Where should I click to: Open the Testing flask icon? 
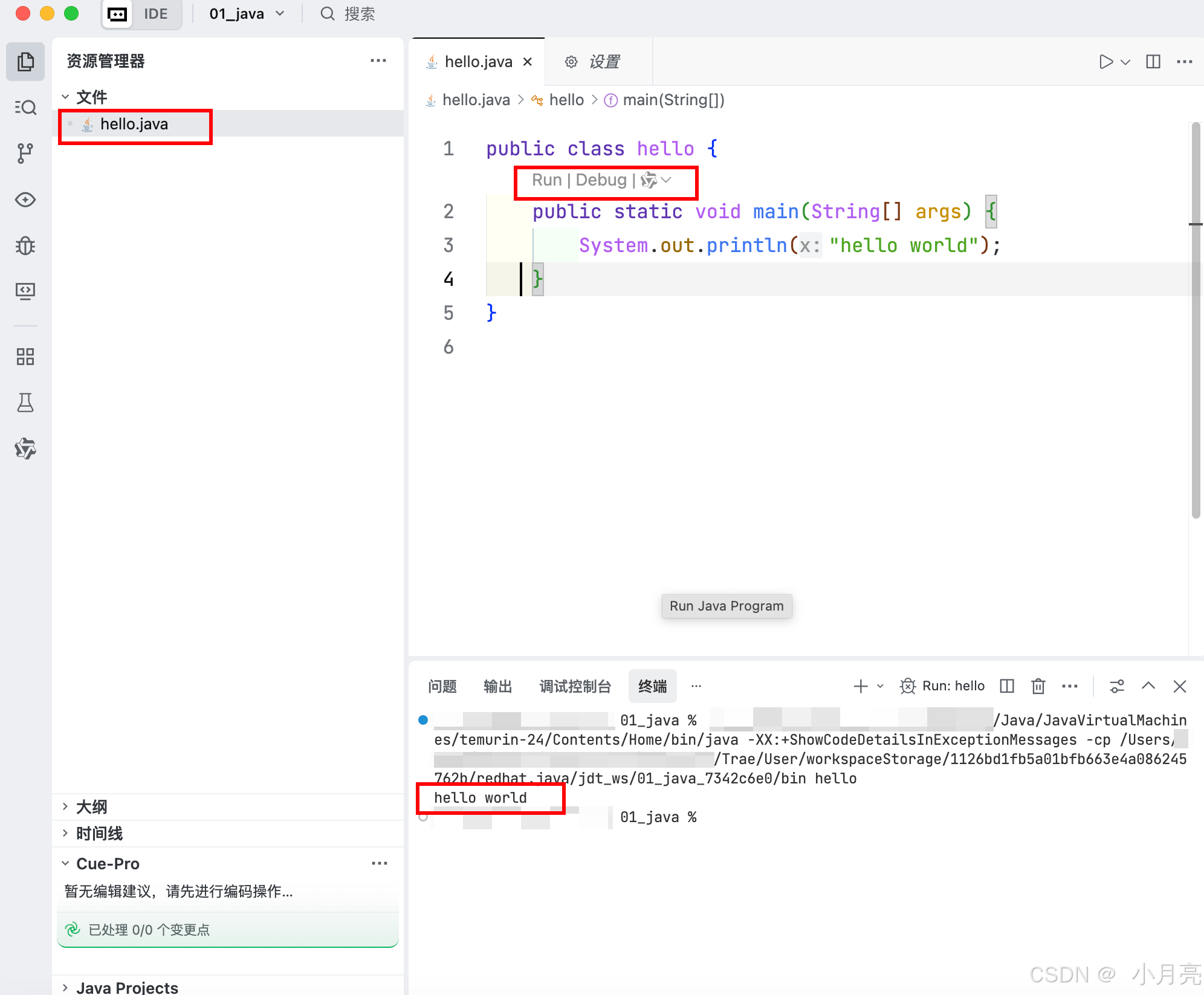click(25, 403)
